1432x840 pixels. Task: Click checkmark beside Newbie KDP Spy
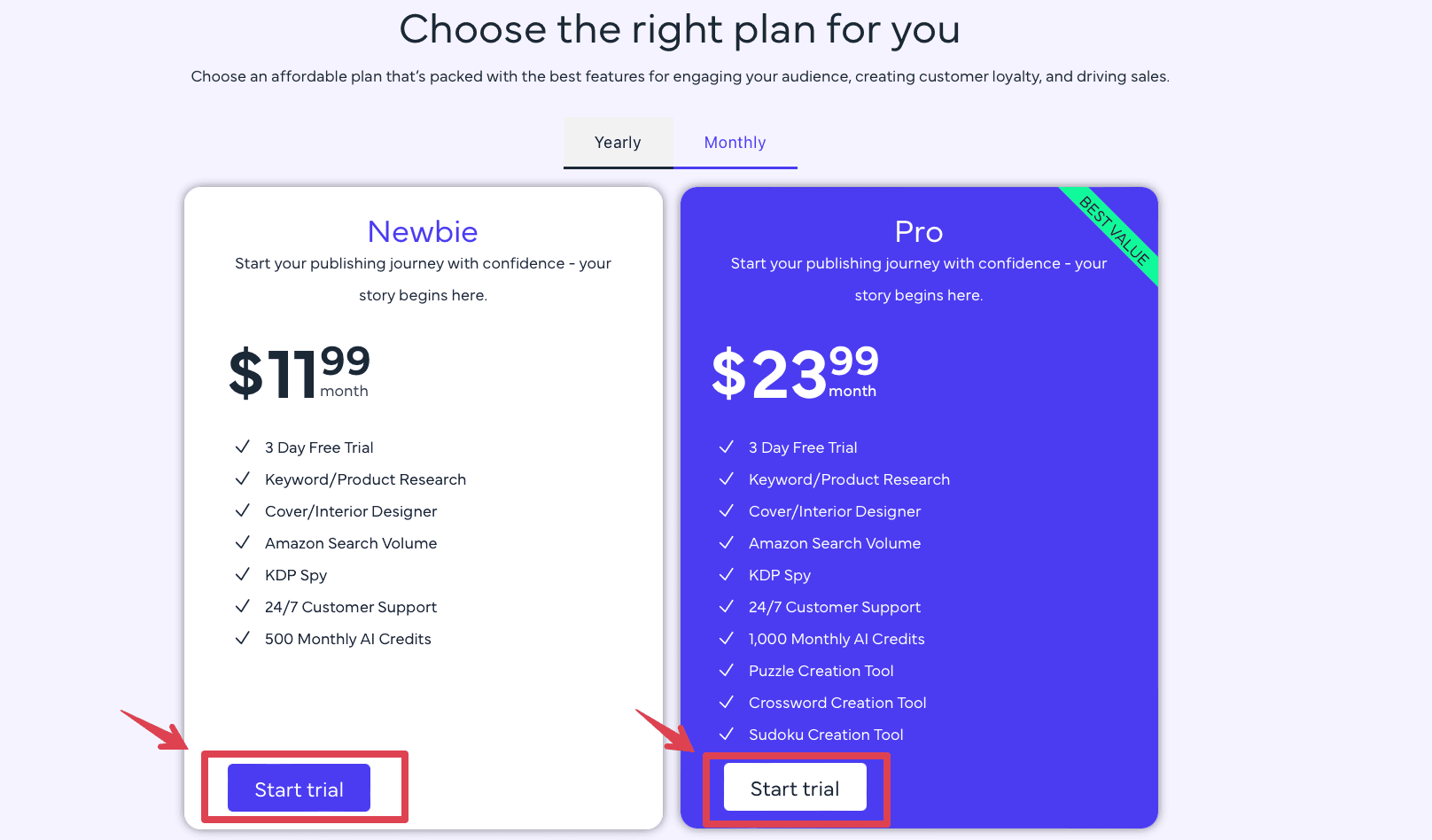pyautogui.click(x=242, y=574)
